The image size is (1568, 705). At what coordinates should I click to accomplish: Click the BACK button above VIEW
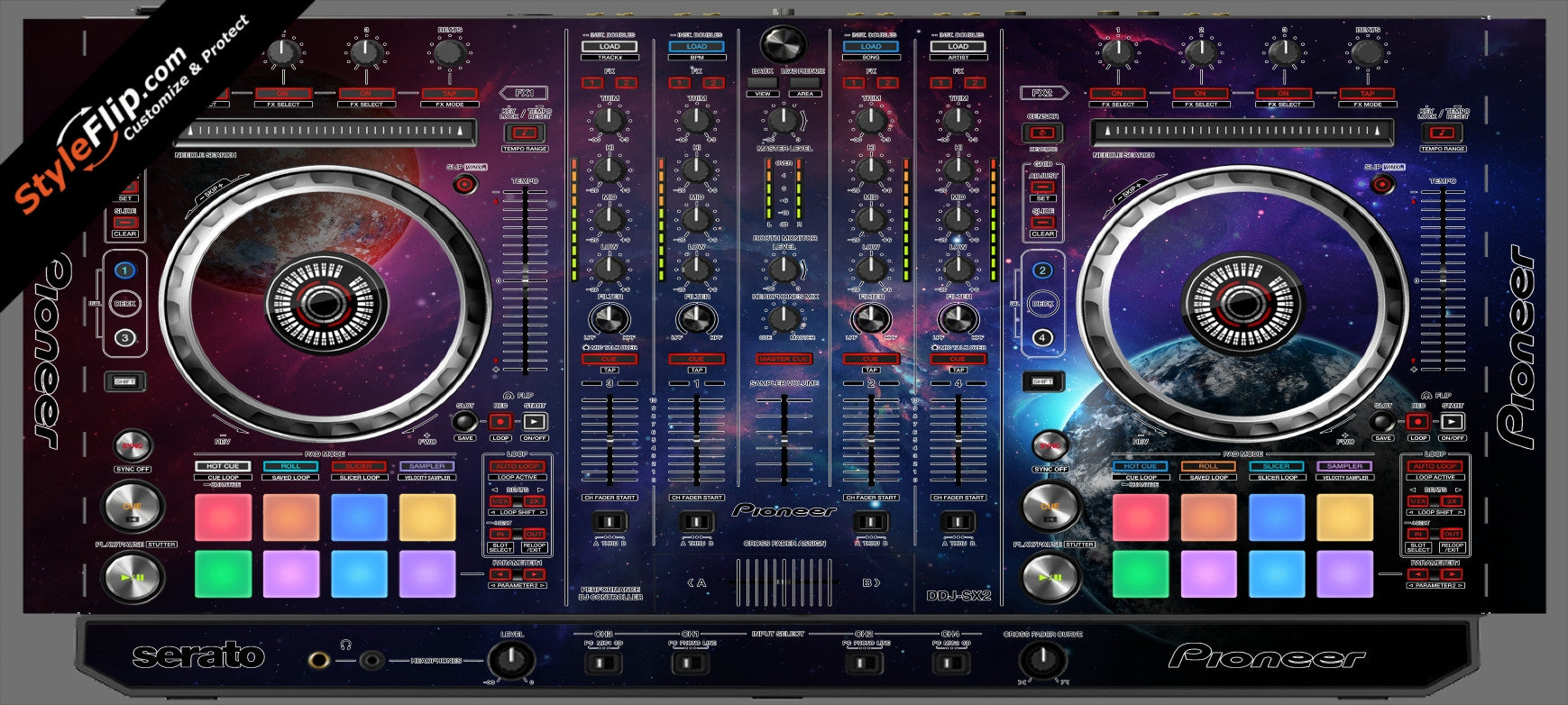(x=762, y=82)
